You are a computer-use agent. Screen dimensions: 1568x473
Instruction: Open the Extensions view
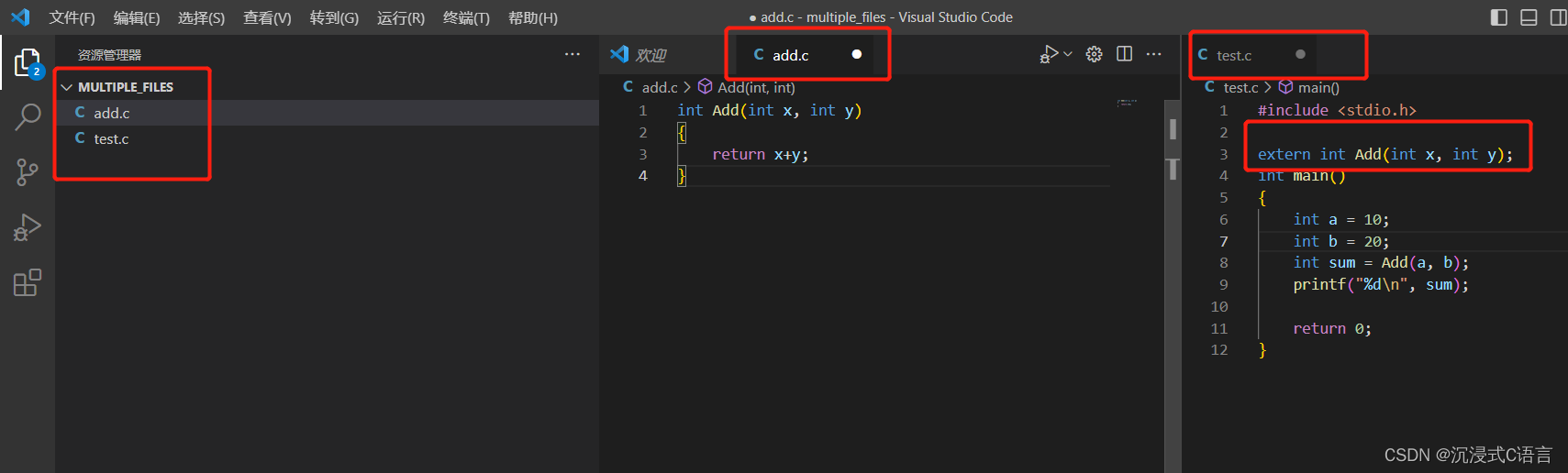click(x=28, y=282)
